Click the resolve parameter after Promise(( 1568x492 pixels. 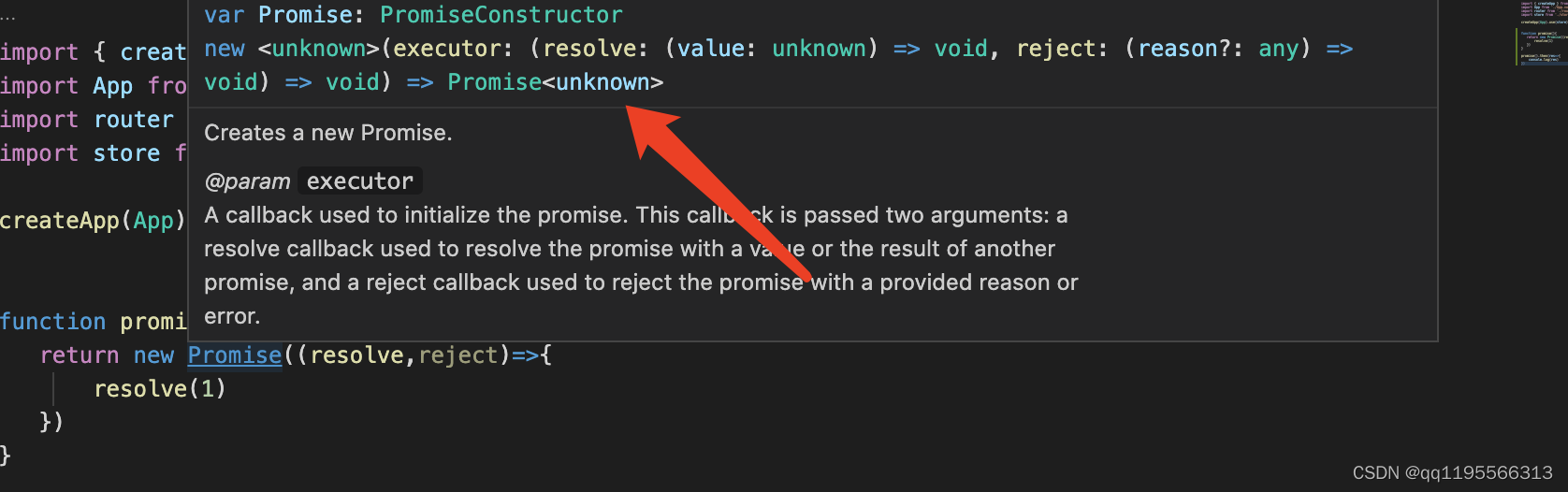356,355
